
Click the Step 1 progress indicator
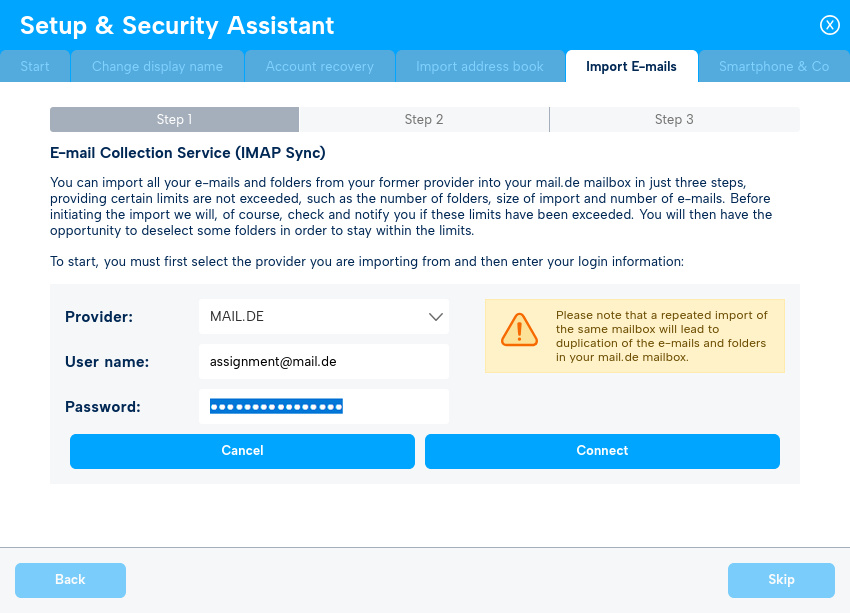tap(175, 119)
